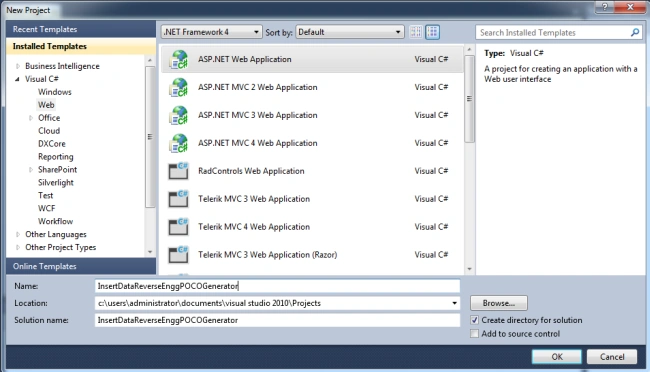
Task: Open the Installed Templates section
Action: pos(81,46)
